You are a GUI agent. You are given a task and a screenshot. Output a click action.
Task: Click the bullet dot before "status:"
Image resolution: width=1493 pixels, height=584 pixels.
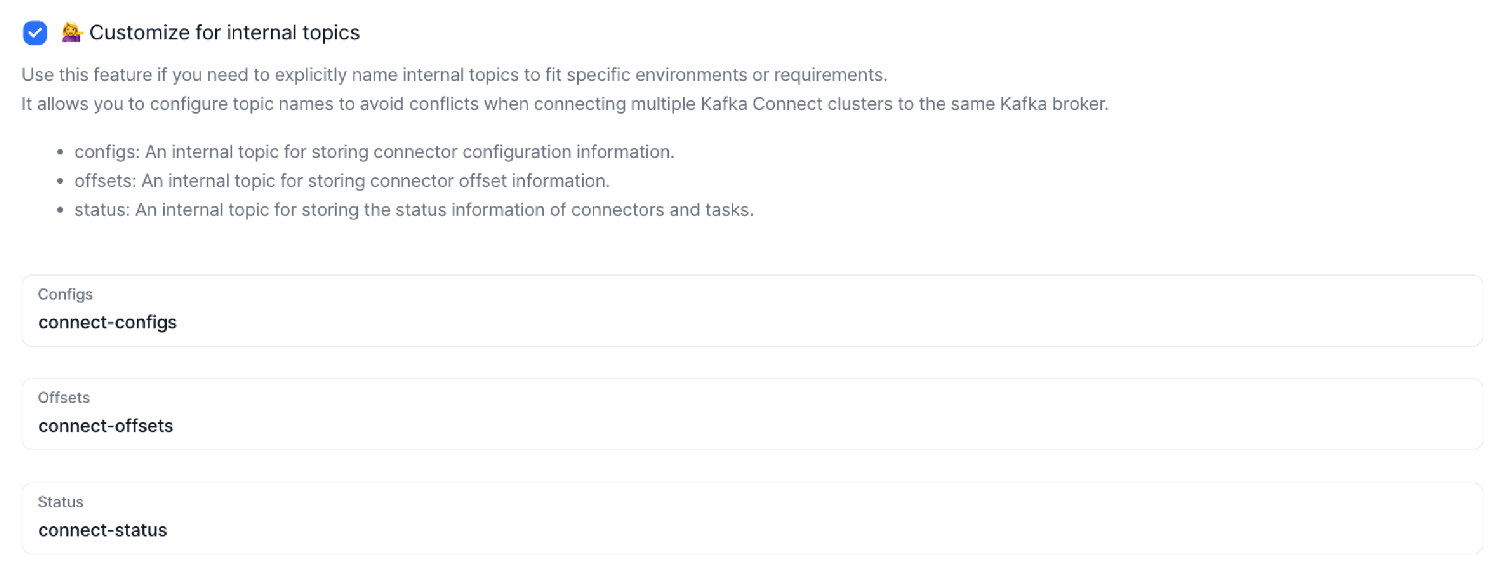pos(61,211)
